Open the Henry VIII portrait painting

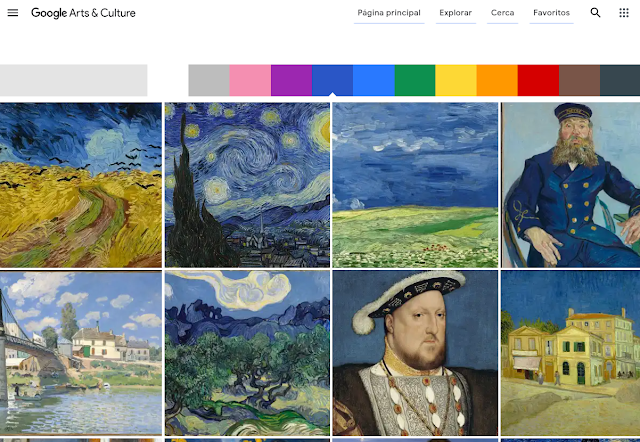[x=416, y=353]
